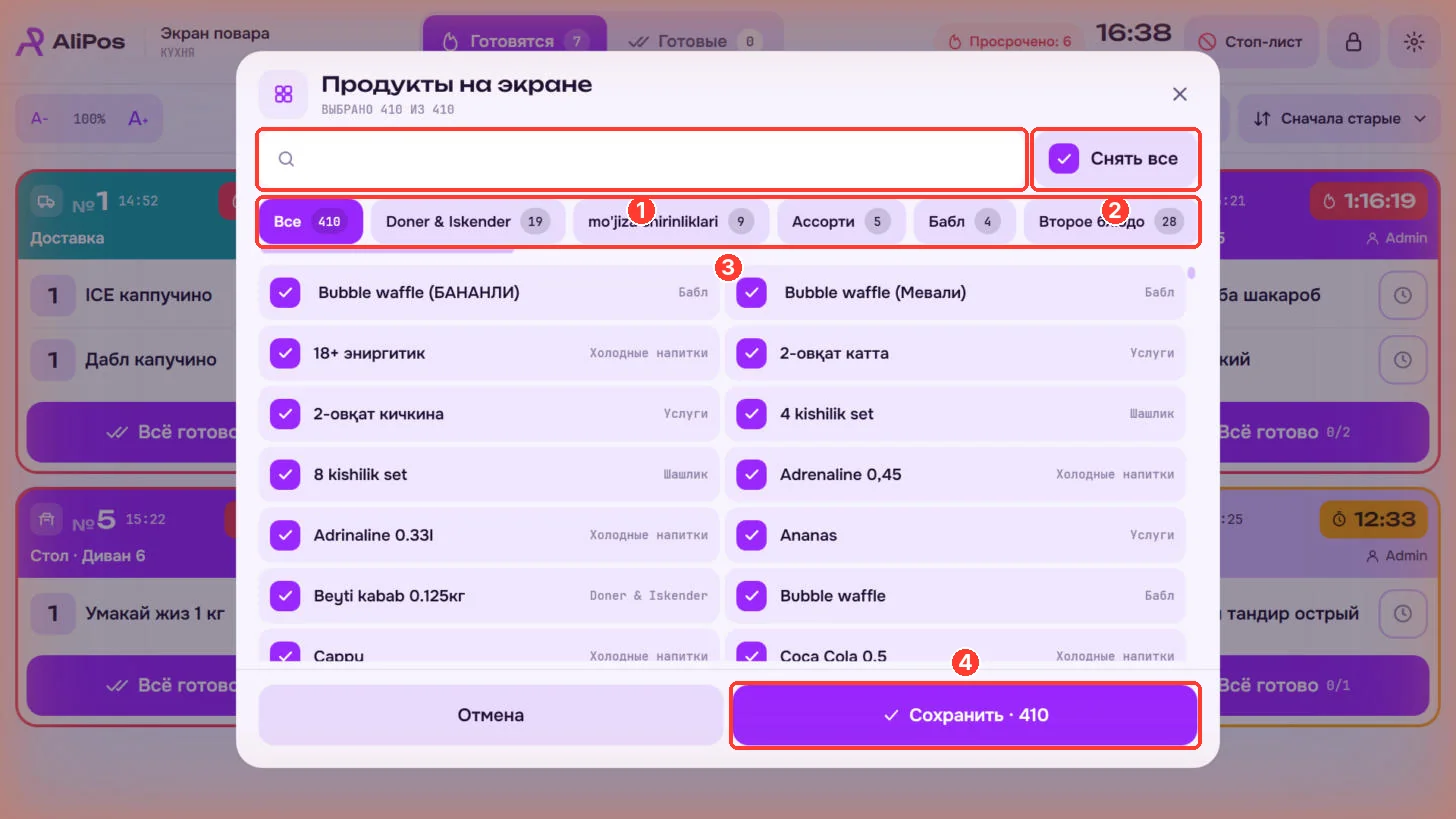1456x819 pixels.
Task: Uncheck 2-овқат катта checkbox
Action: pos(751,353)
